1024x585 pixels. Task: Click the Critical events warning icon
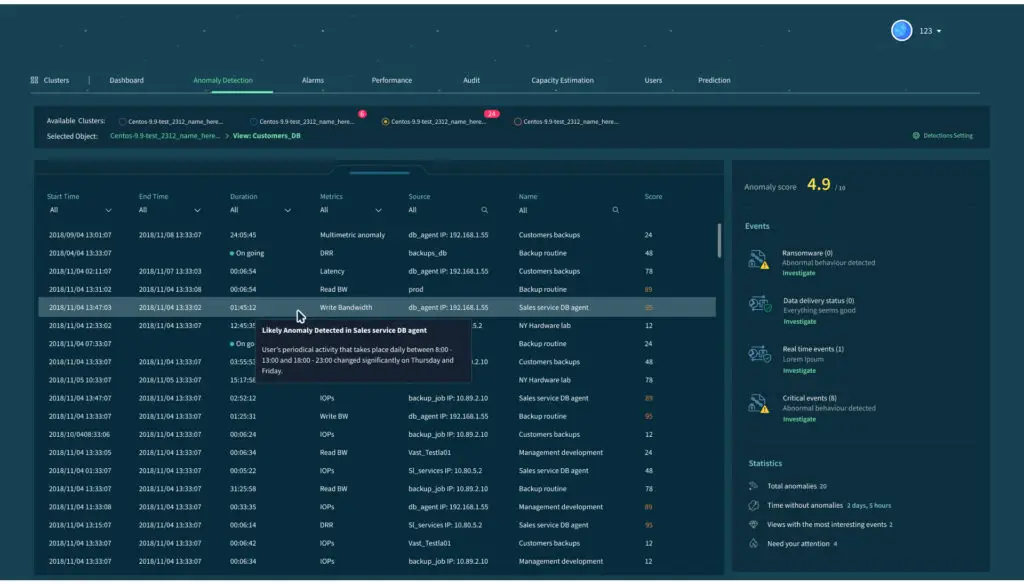tap(759, 404)
